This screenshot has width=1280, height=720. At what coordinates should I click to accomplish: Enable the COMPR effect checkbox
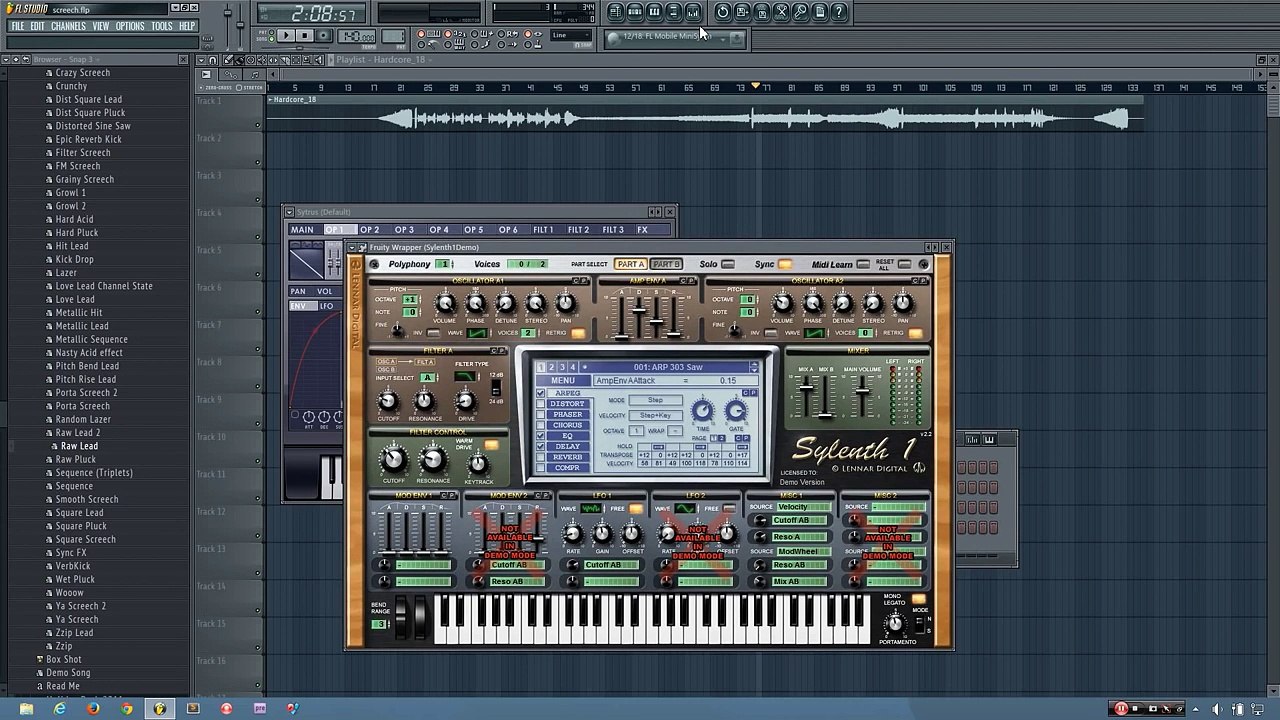pyautogui.click(x=540, y=467)
